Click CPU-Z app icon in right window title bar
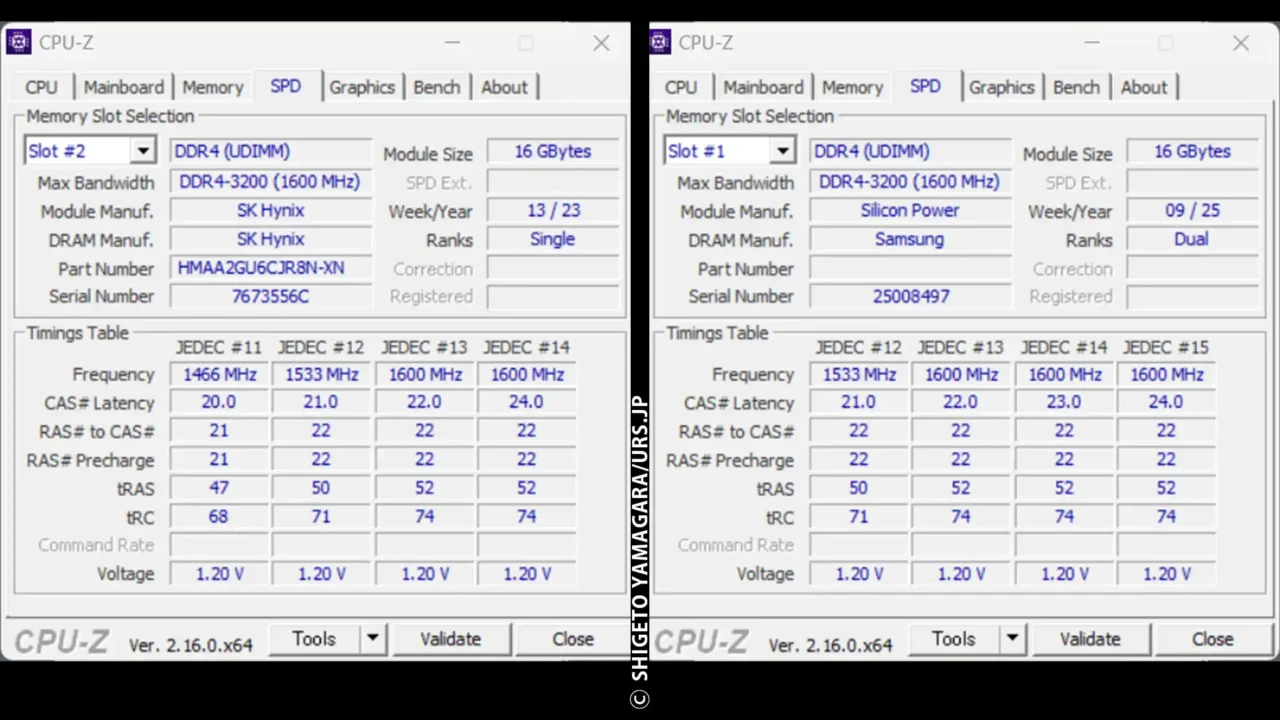 (659, 42)
